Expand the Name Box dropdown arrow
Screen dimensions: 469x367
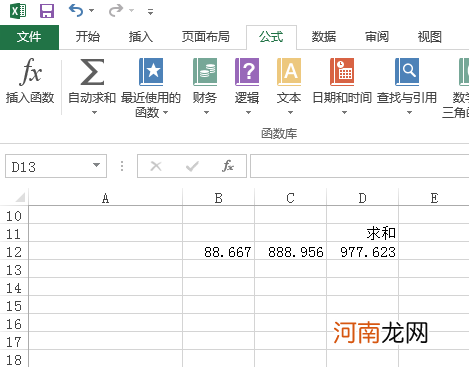coord(96,165)
